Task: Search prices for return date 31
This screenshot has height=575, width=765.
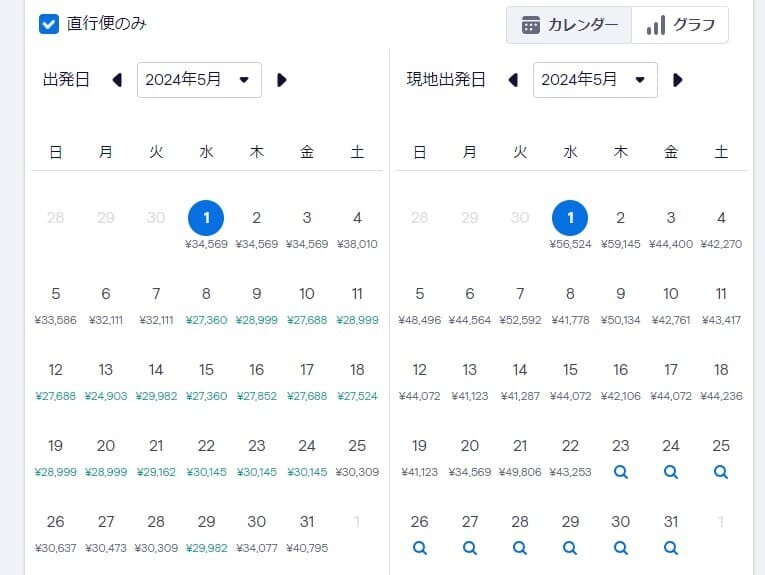Action: pos(671,548)
